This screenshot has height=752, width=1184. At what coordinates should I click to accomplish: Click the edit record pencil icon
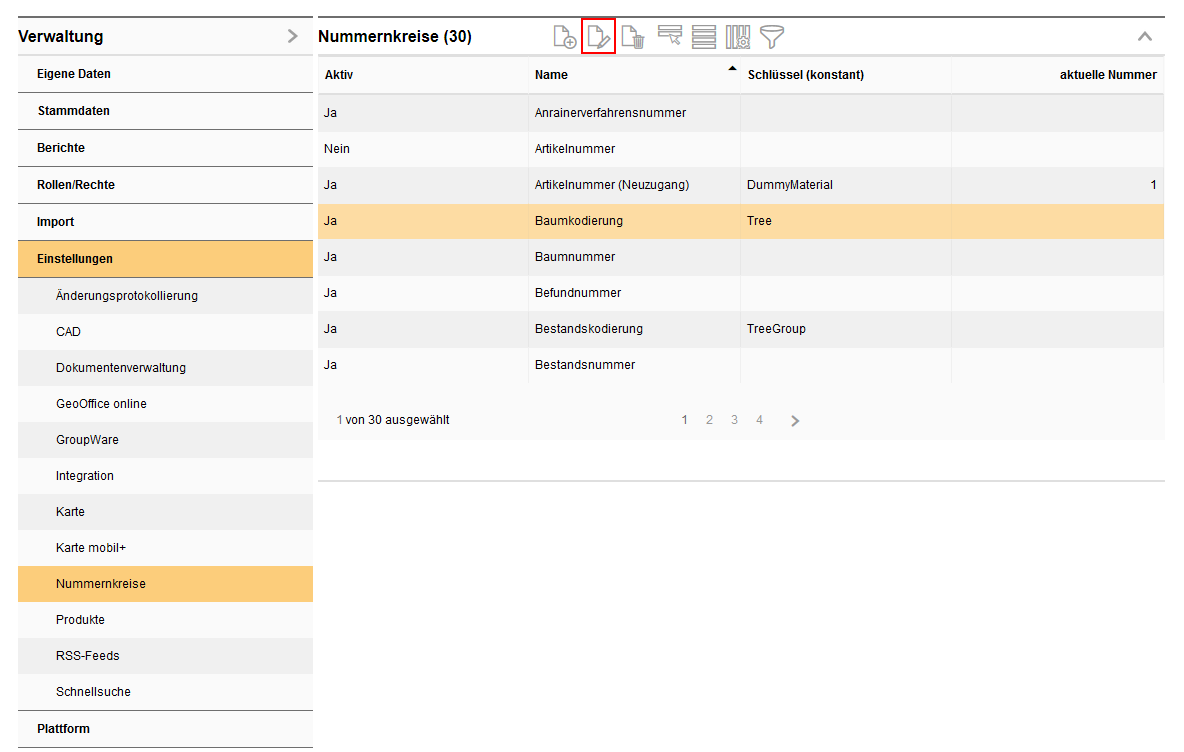click(598, 38)
